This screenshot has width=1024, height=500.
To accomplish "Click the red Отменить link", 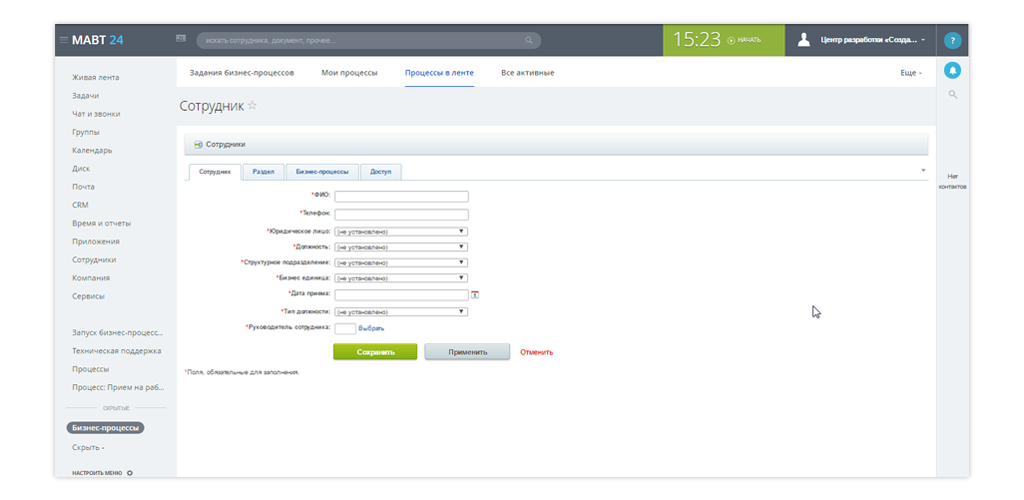I will 536,352.
